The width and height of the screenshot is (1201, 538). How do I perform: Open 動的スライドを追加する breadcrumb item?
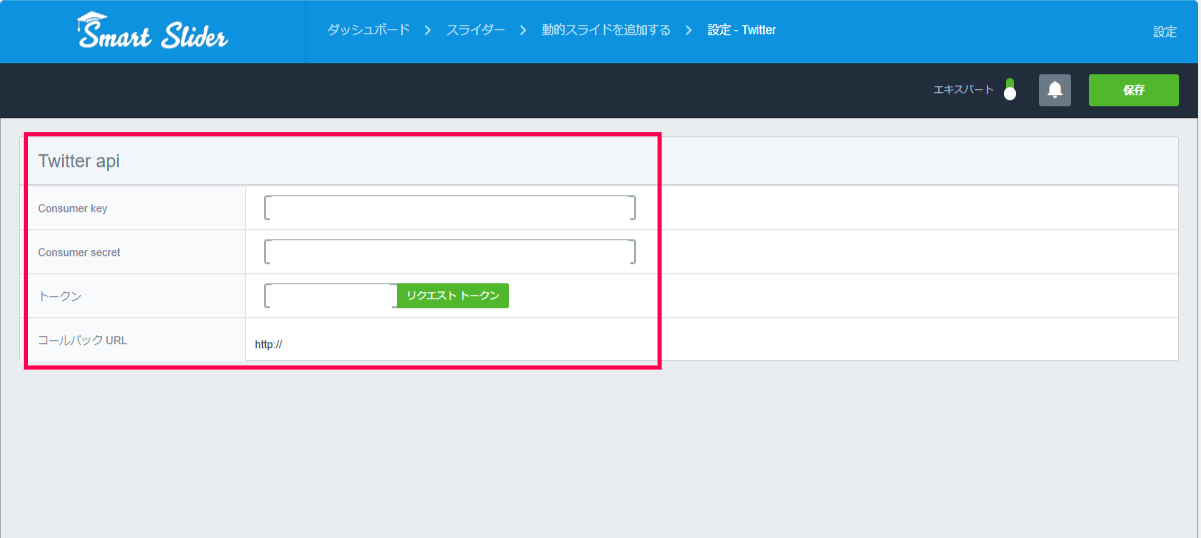pos(606,30)
